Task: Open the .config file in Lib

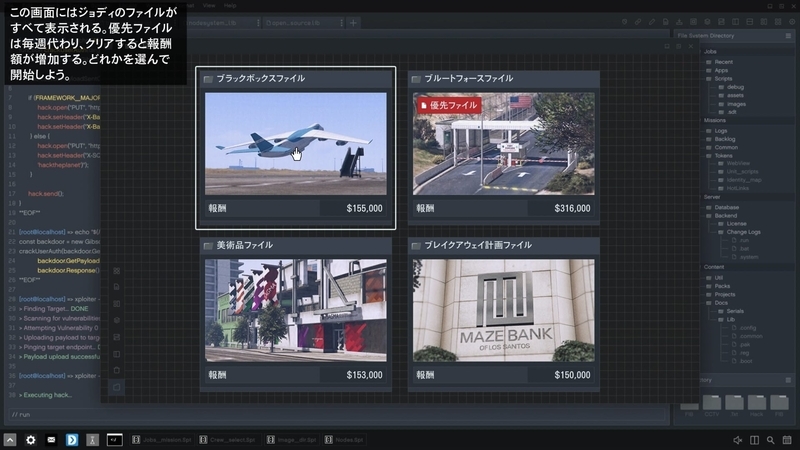Action: tap(744, 328)
